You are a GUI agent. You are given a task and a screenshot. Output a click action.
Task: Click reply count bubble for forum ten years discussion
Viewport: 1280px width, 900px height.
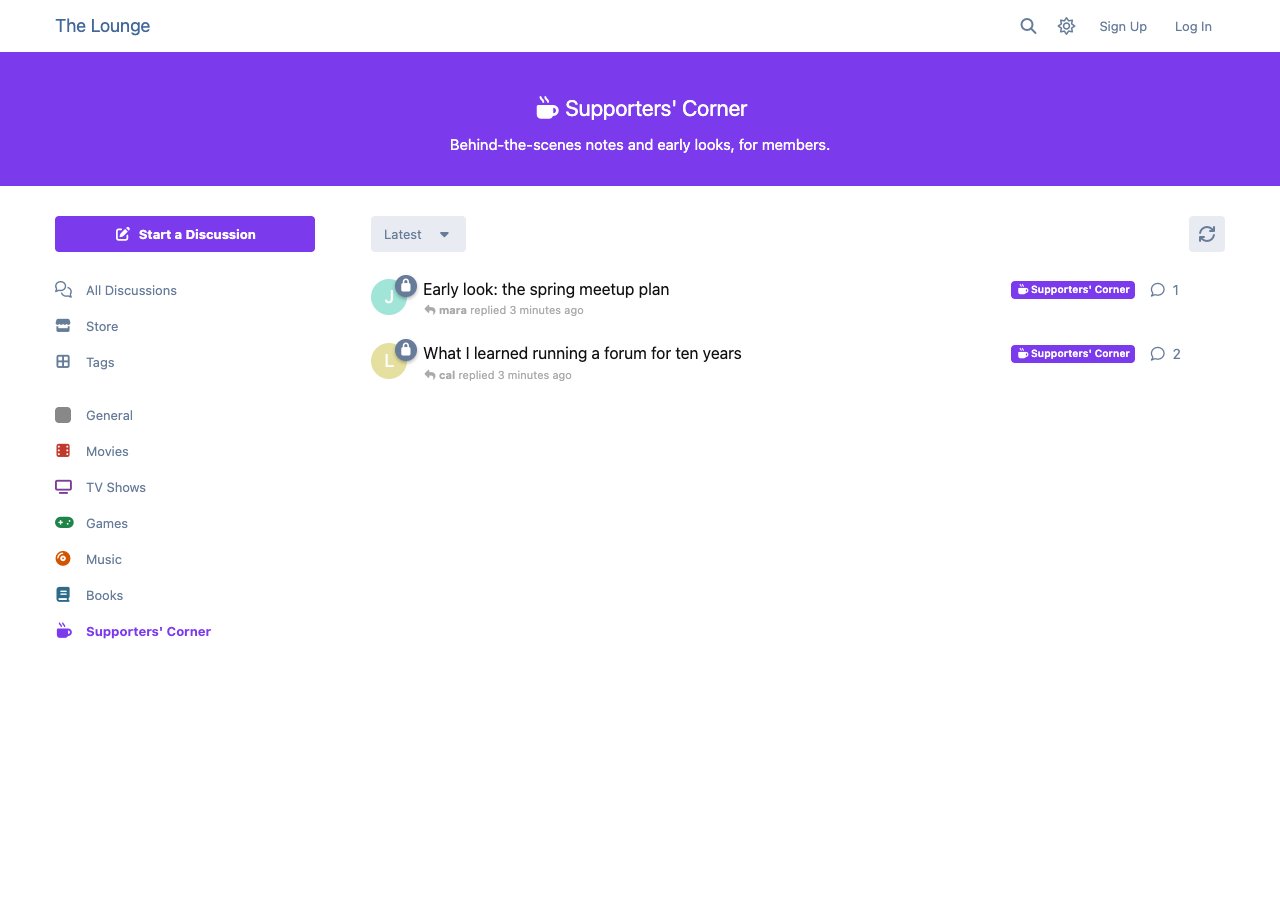(1165, 354)
